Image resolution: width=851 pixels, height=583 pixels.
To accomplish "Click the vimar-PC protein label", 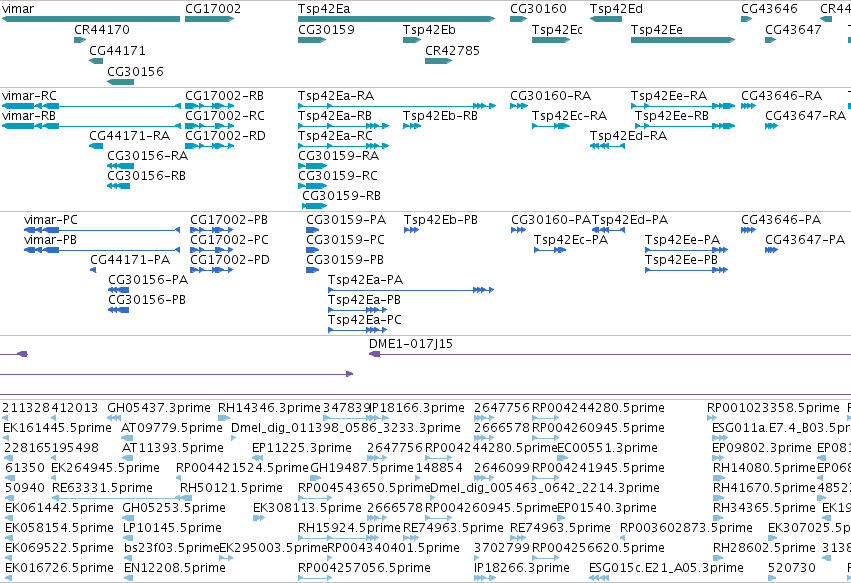I will coord(50,220).
